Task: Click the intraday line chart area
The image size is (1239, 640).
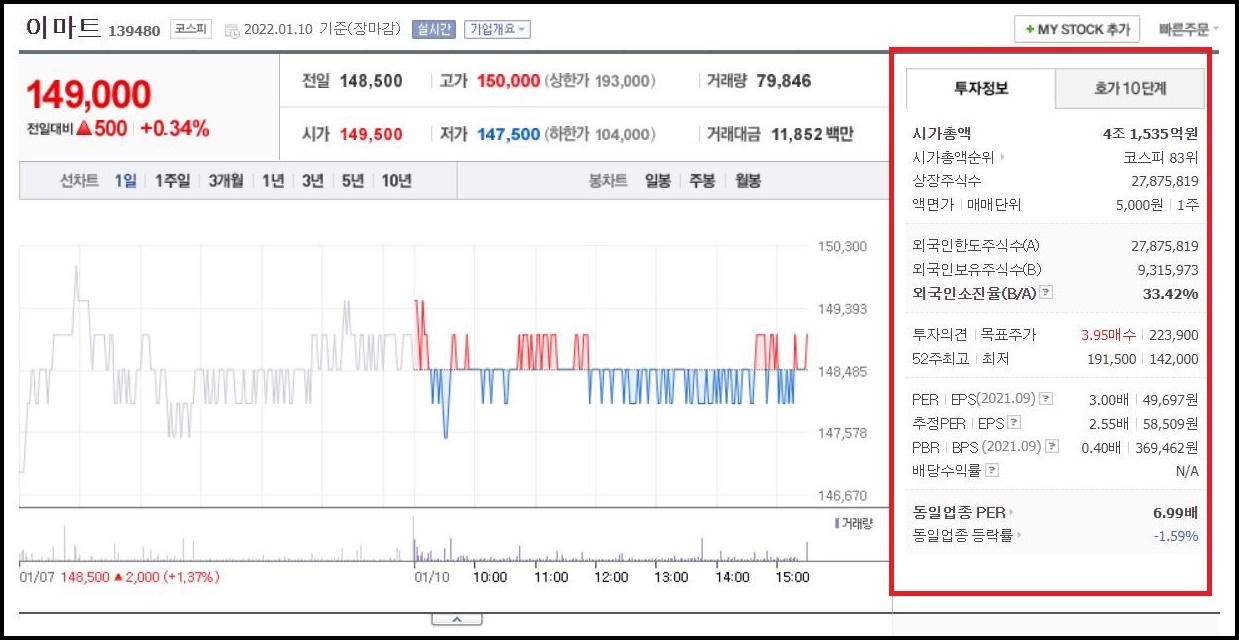Action: (413, 370)
